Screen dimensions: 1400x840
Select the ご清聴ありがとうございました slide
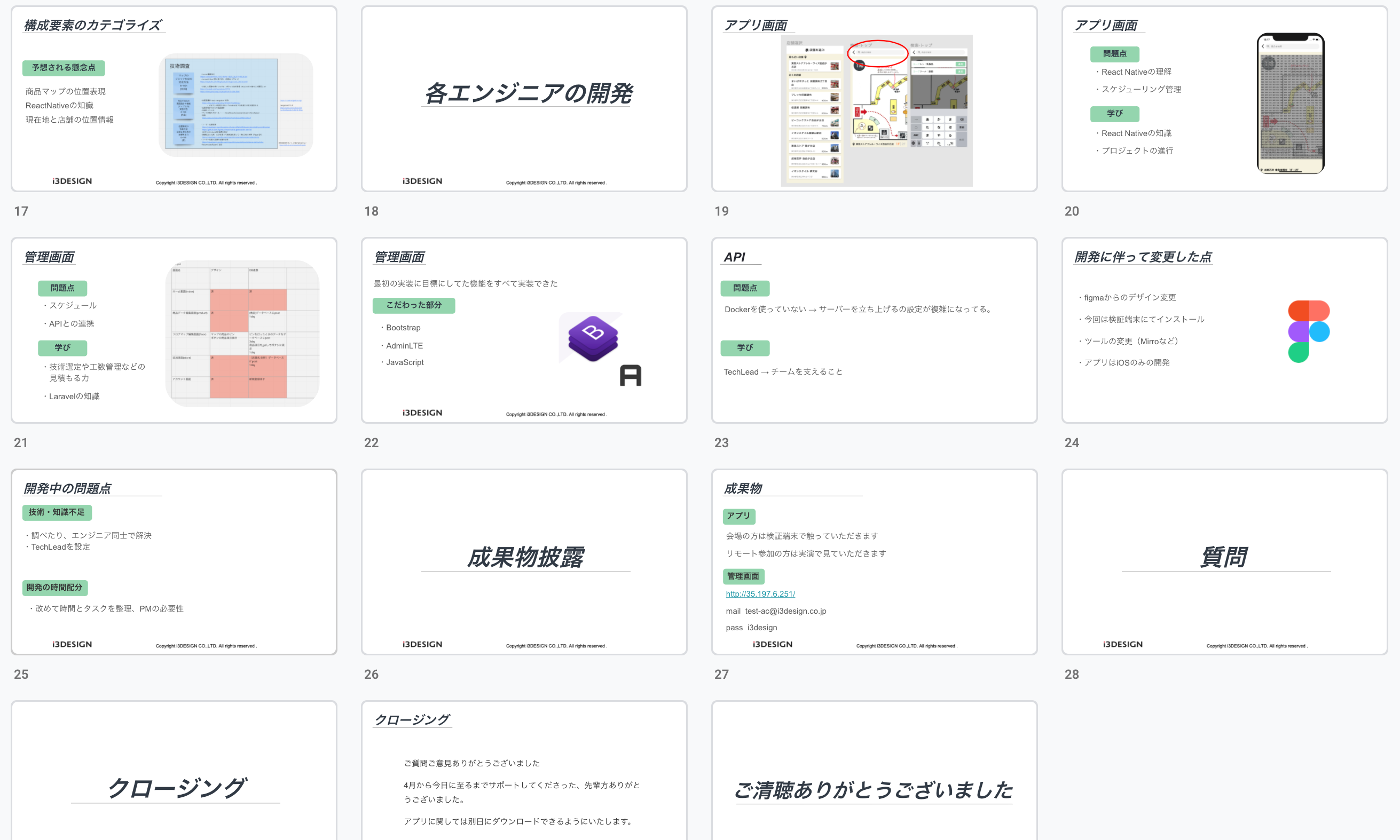click(874, 771)
